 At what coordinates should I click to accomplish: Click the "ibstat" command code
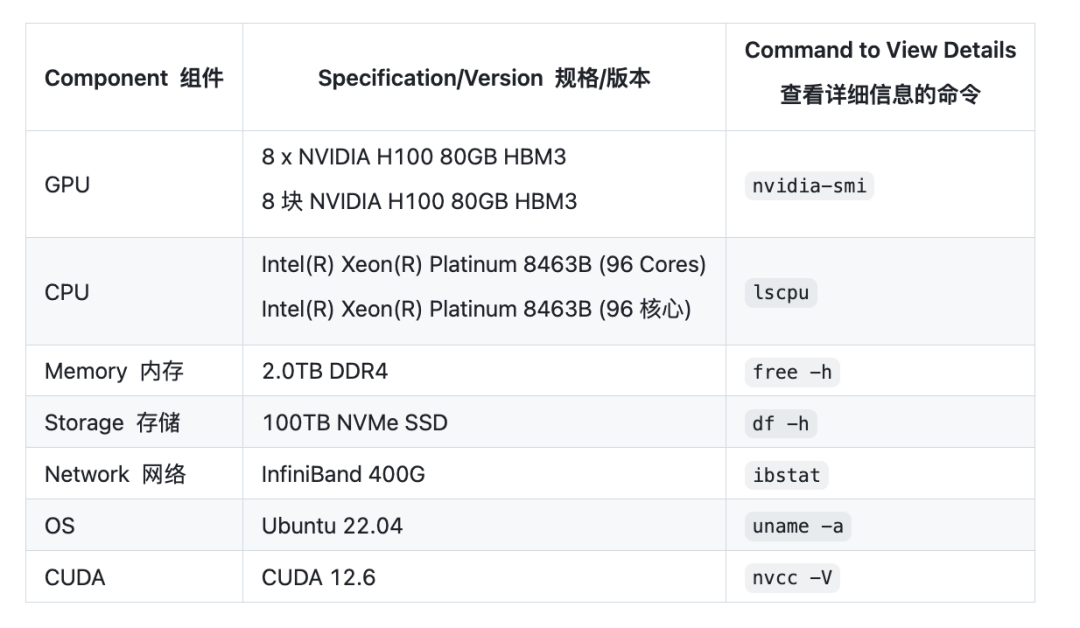pyautogui.click(x=787, y=475)
